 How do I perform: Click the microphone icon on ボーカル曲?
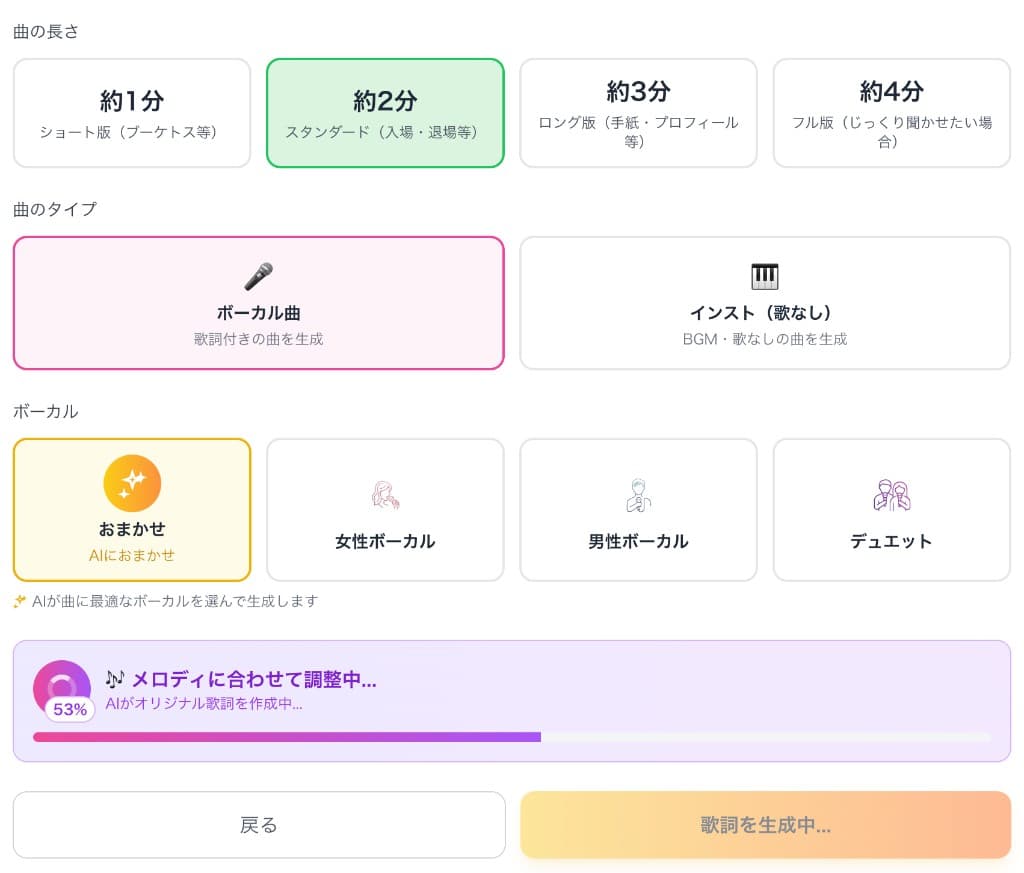[x=258, y=275]
